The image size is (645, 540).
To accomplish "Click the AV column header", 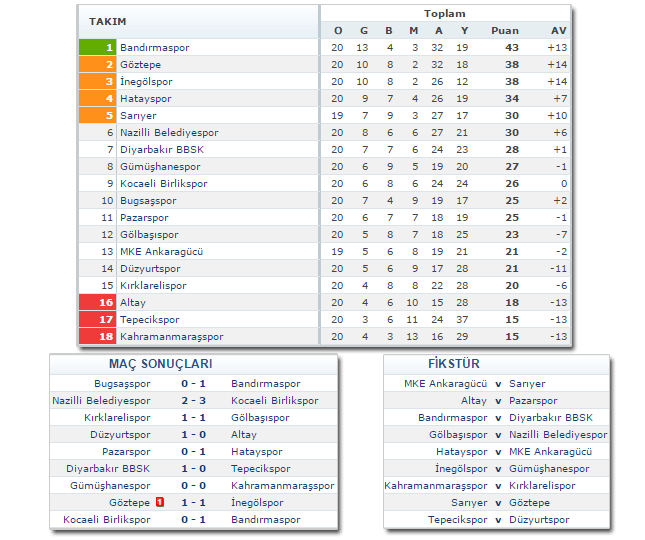I will pyautogui.click(x=558, y=31).
